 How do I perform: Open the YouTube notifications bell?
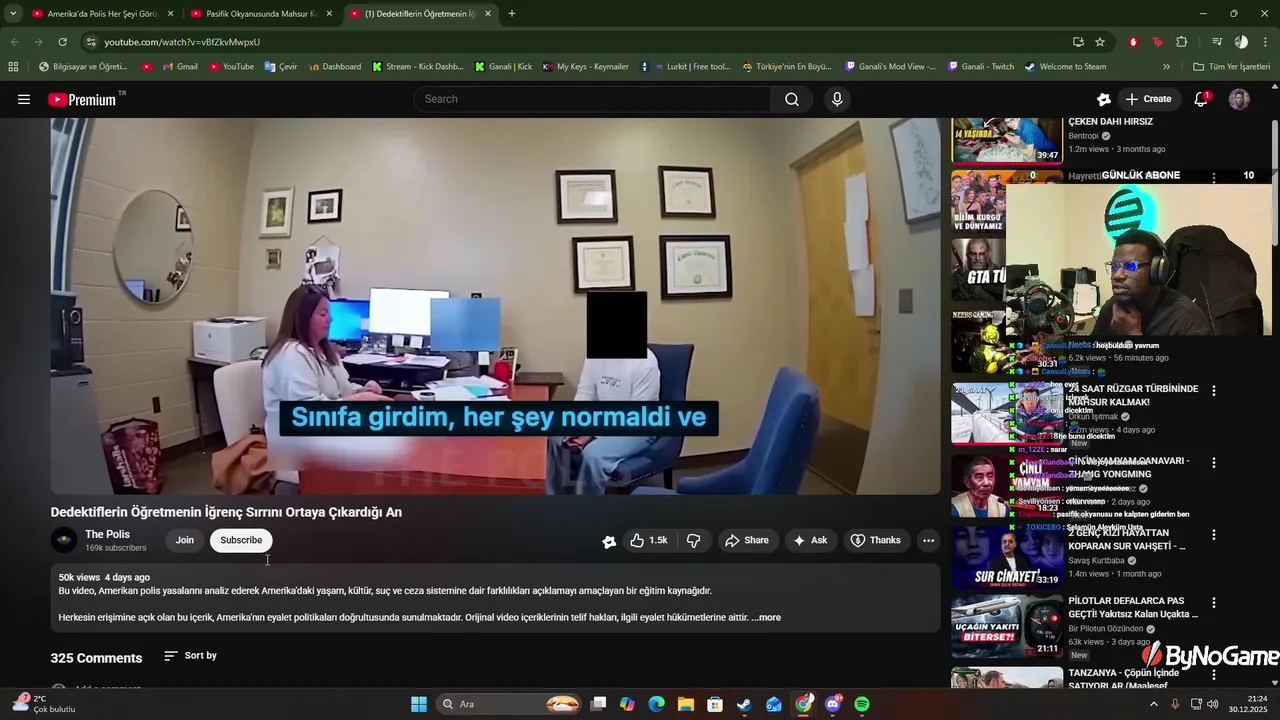tap(1201, 99)
